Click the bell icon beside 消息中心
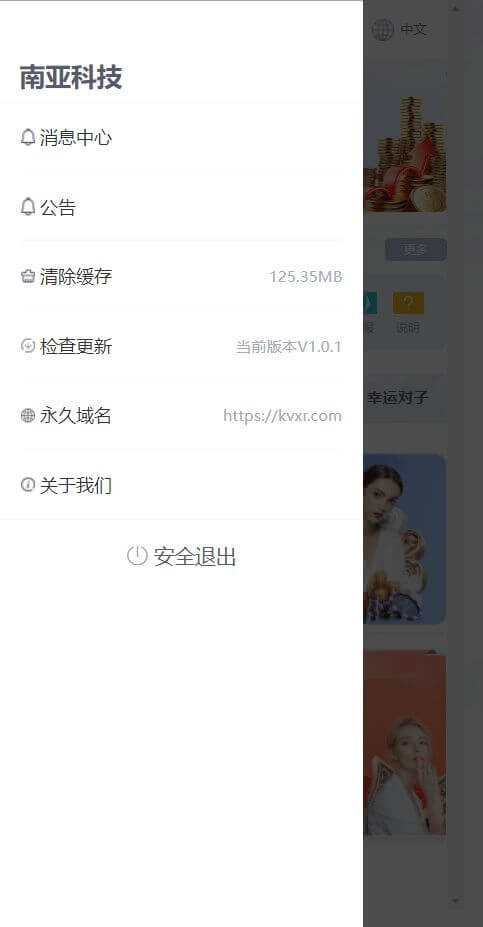Image resolution: width=483 pixels, height=927 pixels. pyautogui.click(x=28, y=138)
